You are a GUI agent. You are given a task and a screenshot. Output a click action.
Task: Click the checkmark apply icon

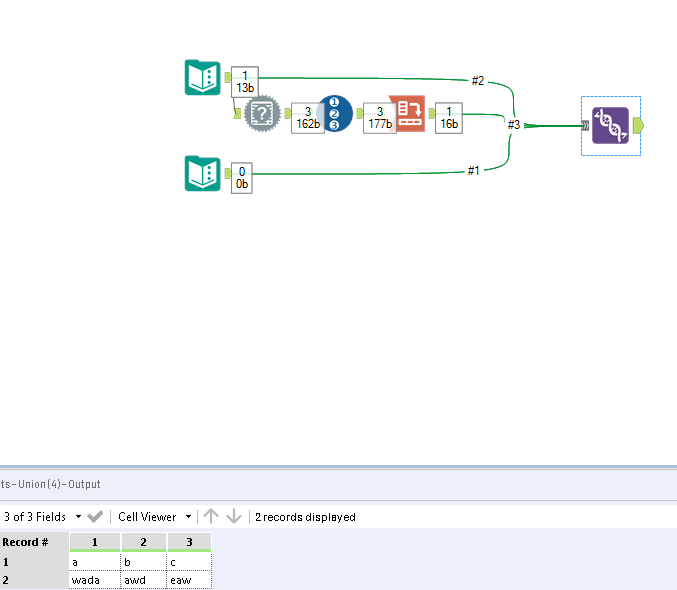click(x=95, y=517)
